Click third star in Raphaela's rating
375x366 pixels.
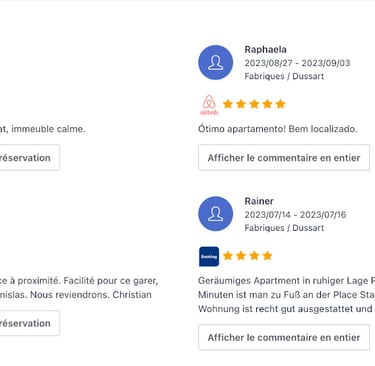point(254,104)
